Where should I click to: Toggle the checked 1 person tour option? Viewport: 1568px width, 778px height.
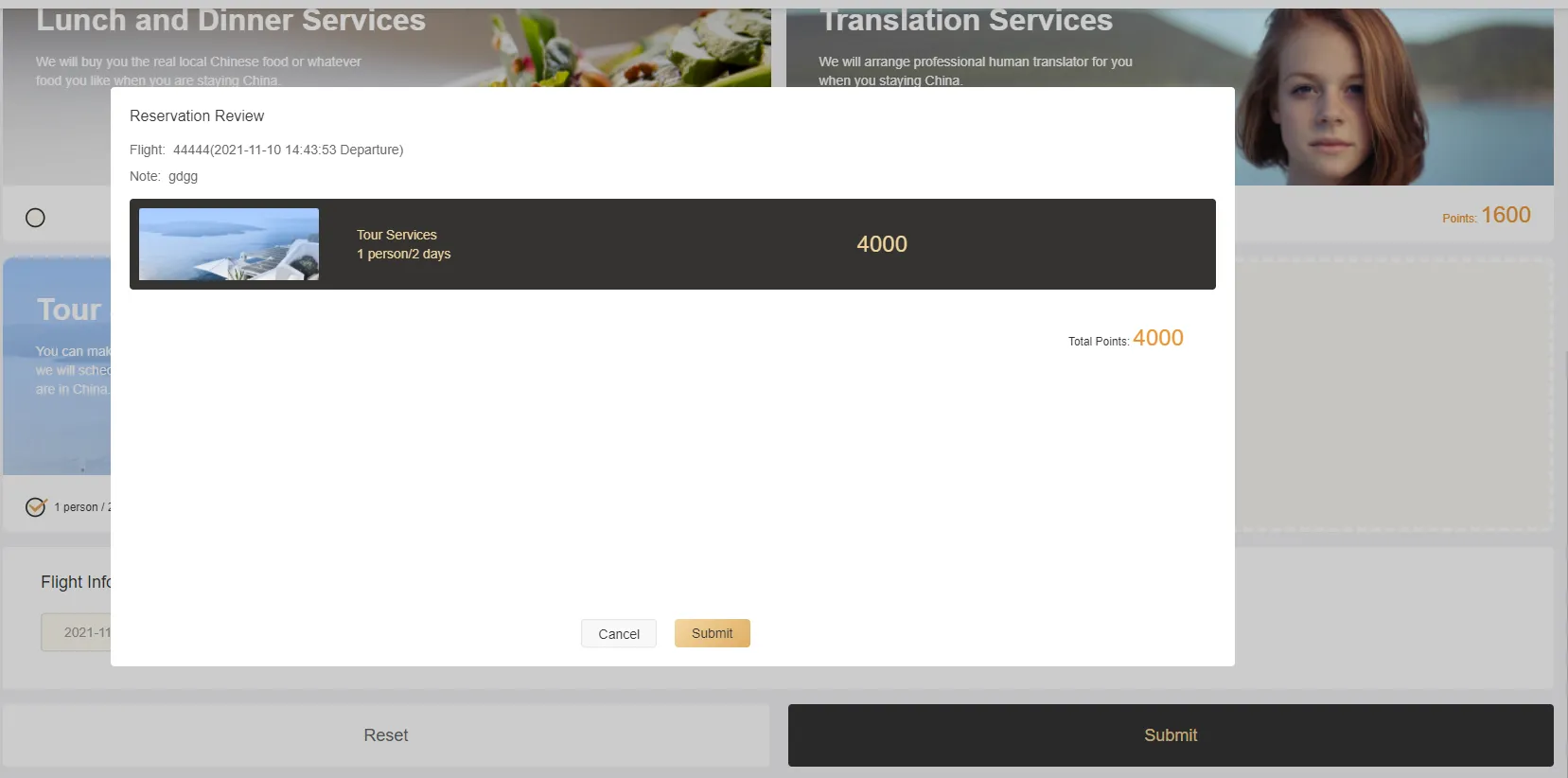[36, 507]
